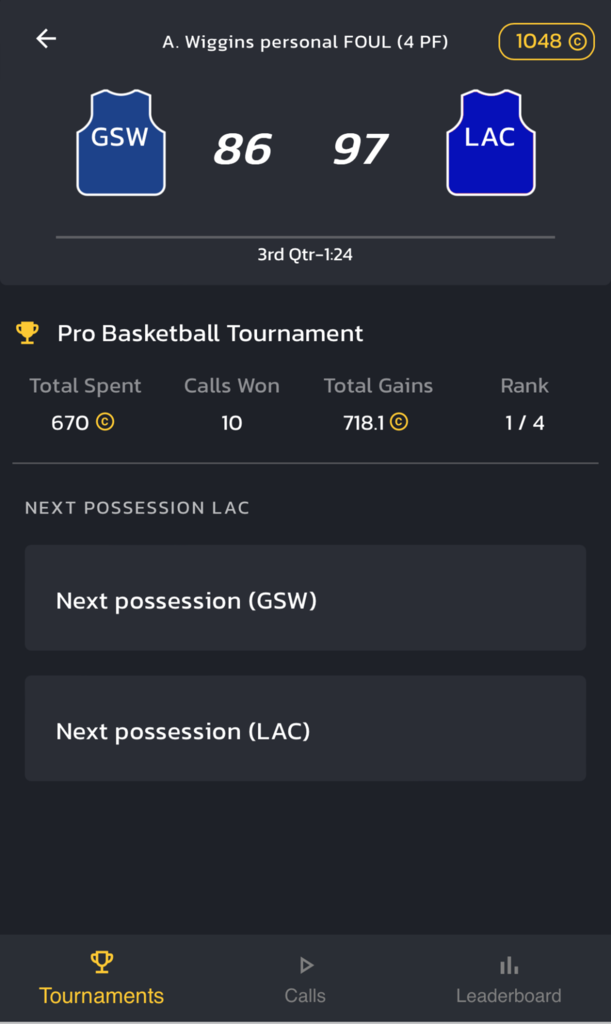Viewport: 611px width, 1024px height.
Task: Click the 3rd Qtr-1:24 game clock
Action: [x=305, y=255]
